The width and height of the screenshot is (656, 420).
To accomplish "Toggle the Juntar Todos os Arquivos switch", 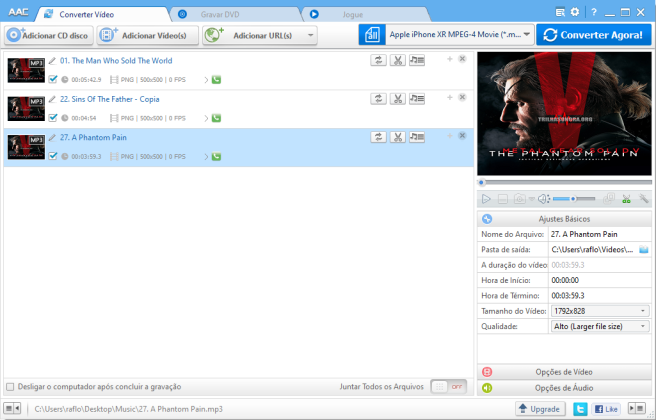I will (x=448, y=387).
